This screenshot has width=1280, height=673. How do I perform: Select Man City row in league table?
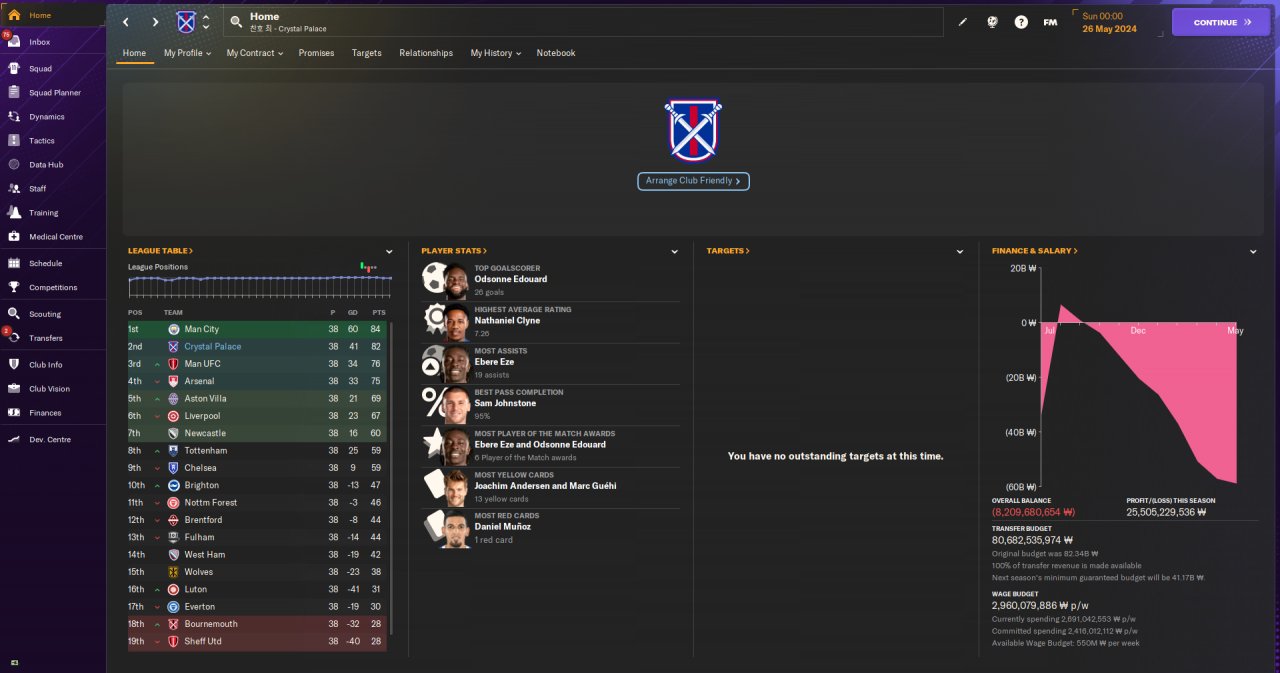point(257,329)
